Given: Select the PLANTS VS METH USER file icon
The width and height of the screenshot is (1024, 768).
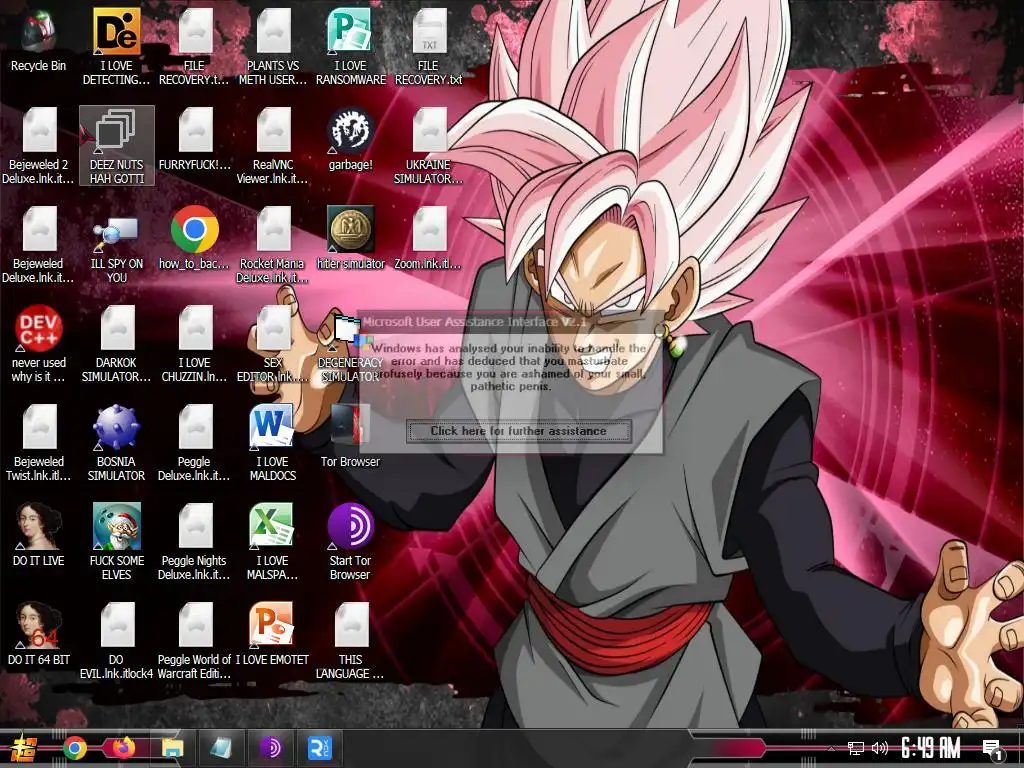Looking at the screenshot, I should pyautogui.click(x=273, y=47).
